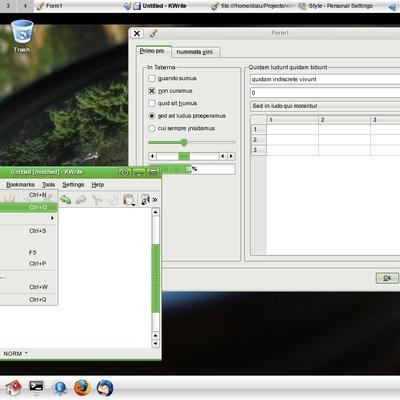
Task: Expand the submenu arrow in KWrite file menu
Action: [x=52, y=218]
